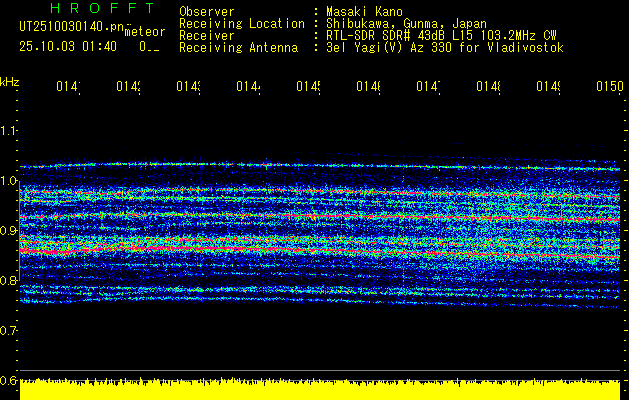629x400 pixels.
Task: Click the 0150 time marker
Action: [609, 87]
